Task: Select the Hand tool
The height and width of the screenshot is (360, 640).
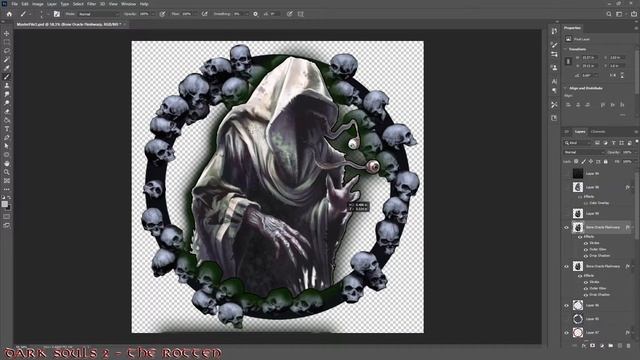Action: click(x=7, y=163)
